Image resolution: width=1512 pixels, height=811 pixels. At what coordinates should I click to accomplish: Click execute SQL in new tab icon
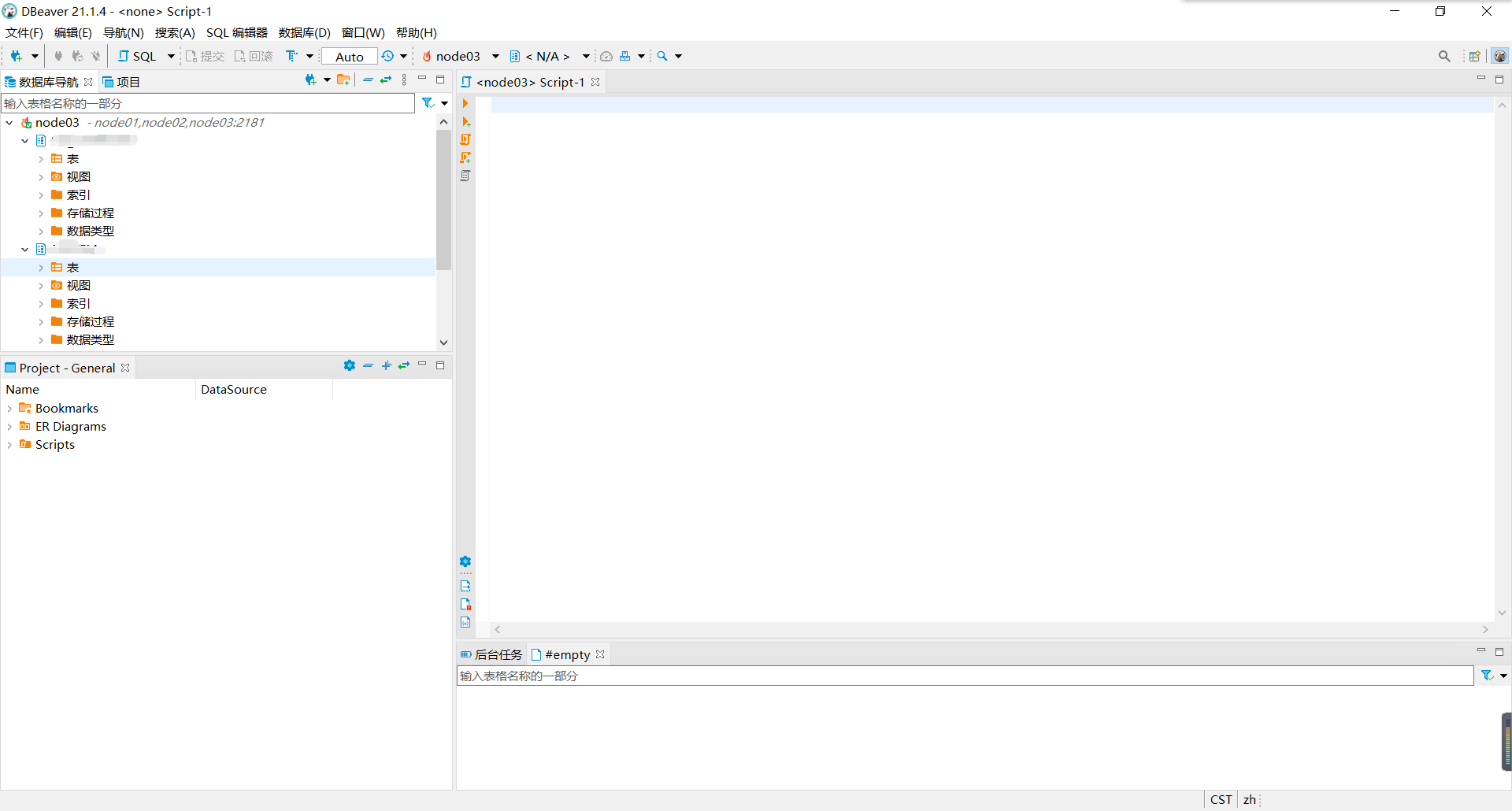tap(465, 121)
